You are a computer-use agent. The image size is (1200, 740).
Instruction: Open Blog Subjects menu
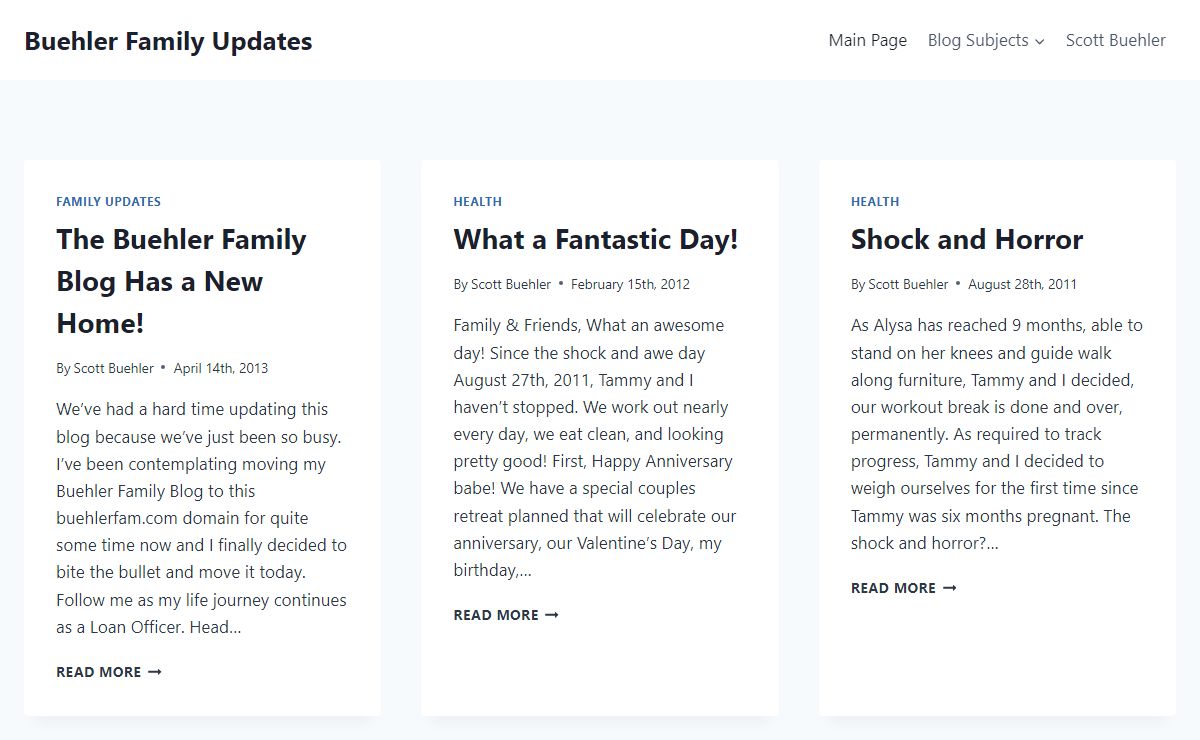985,40
